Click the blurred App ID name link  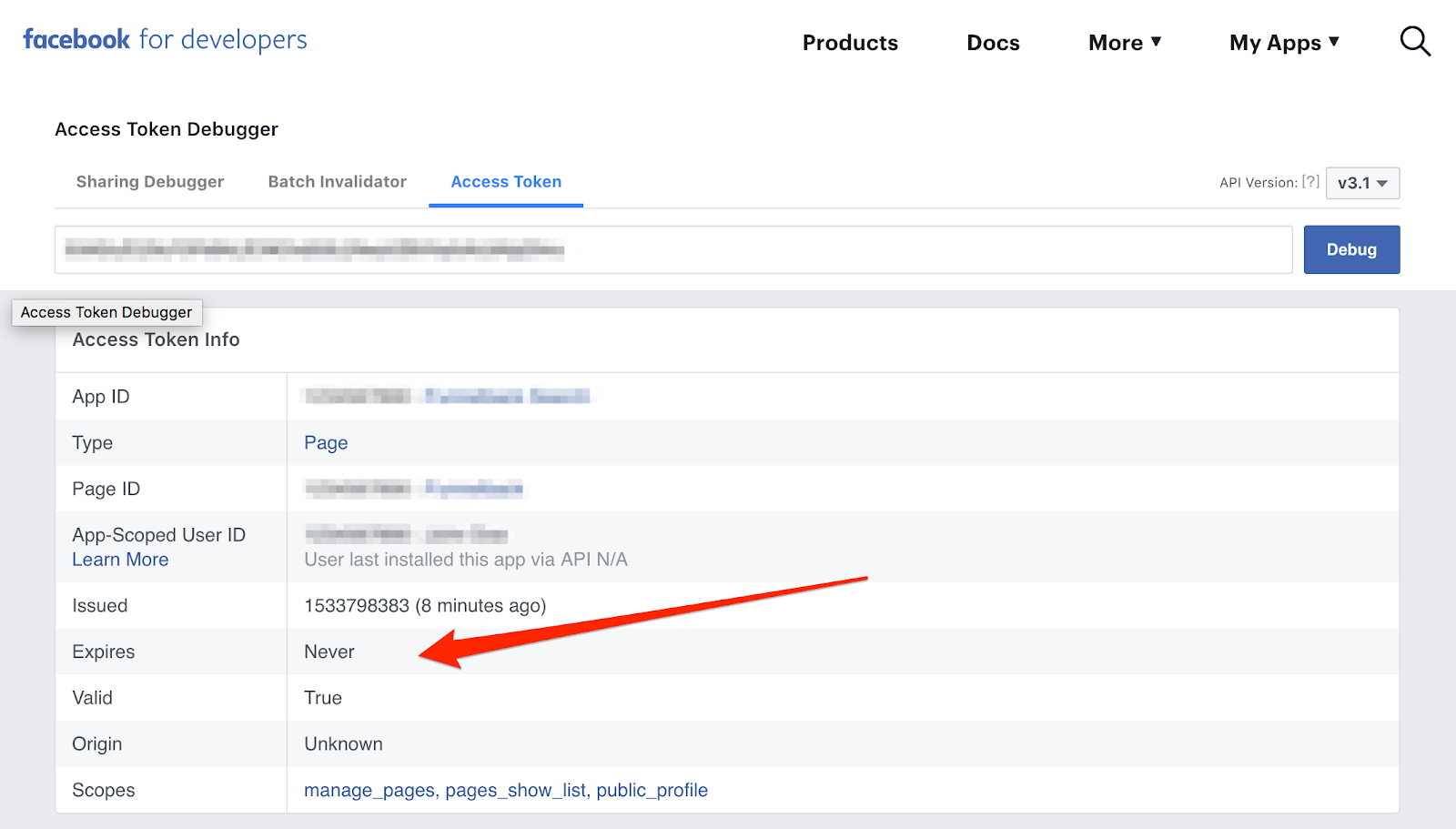point(508,396)
